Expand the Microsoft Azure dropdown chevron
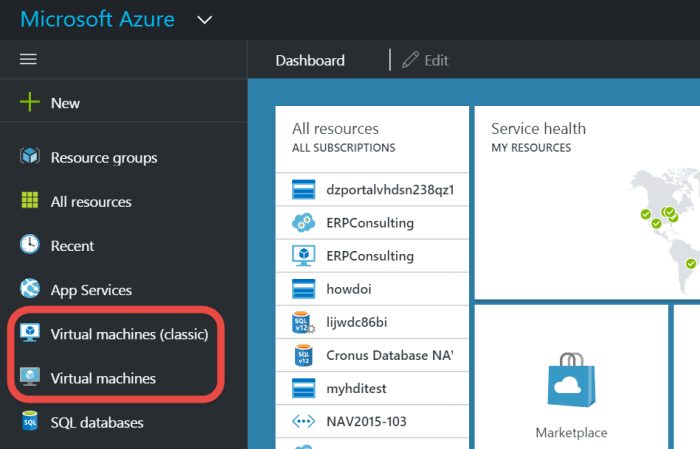The width and height of the screenshot is (700, 449). click(x=204, y=20)
